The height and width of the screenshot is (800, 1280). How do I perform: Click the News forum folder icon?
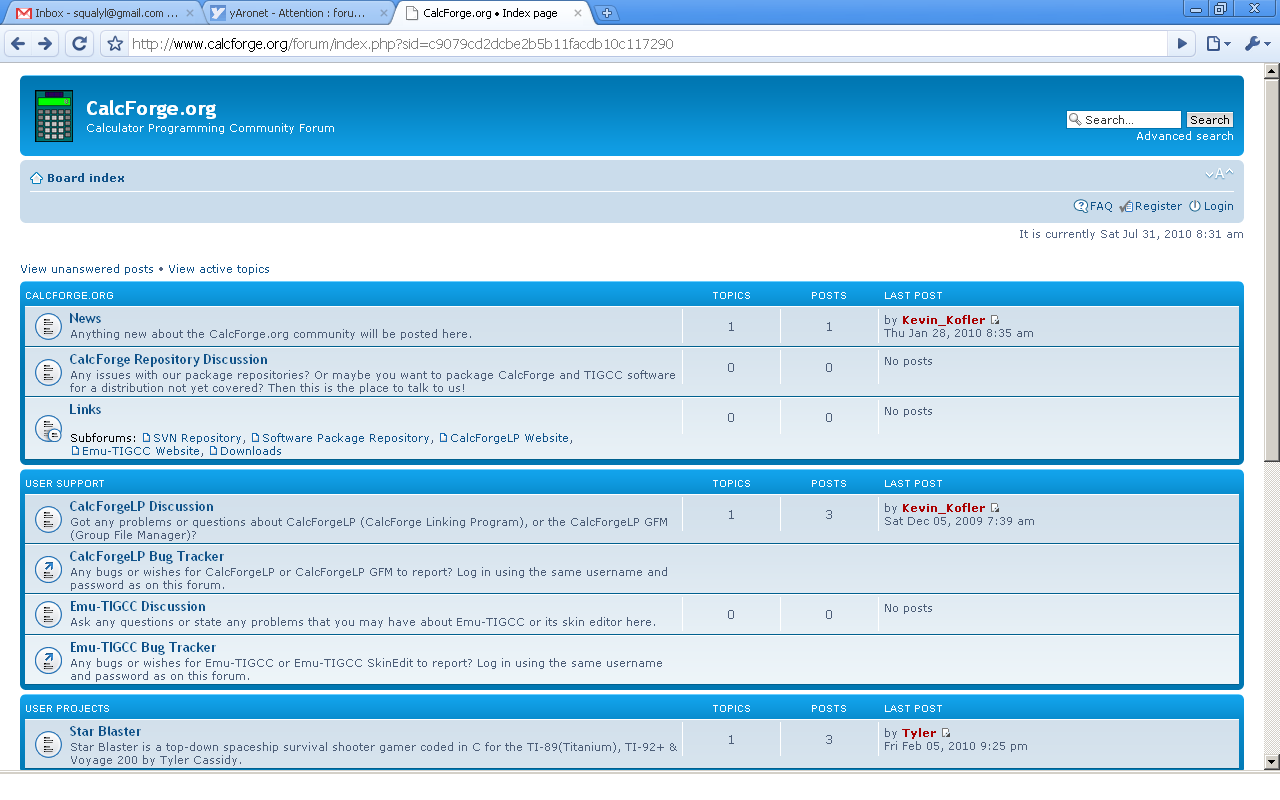tap(48, 326)
